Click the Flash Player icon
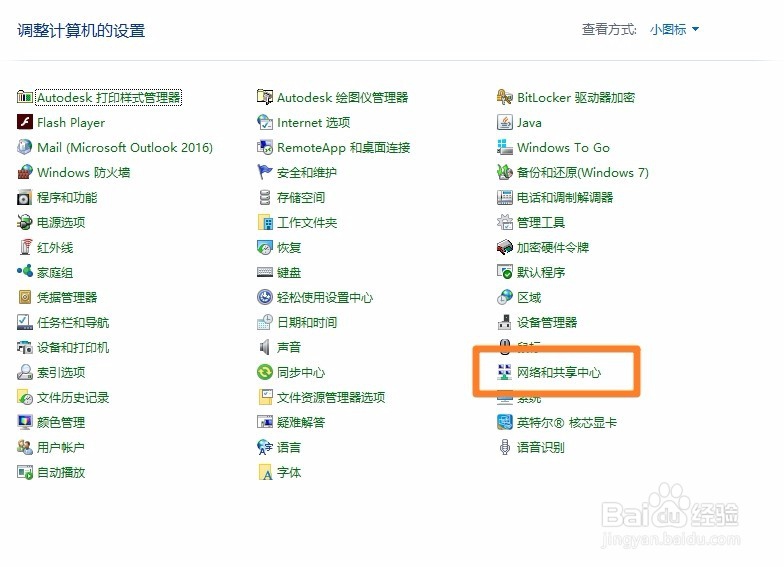 click(x=25, y=123)
